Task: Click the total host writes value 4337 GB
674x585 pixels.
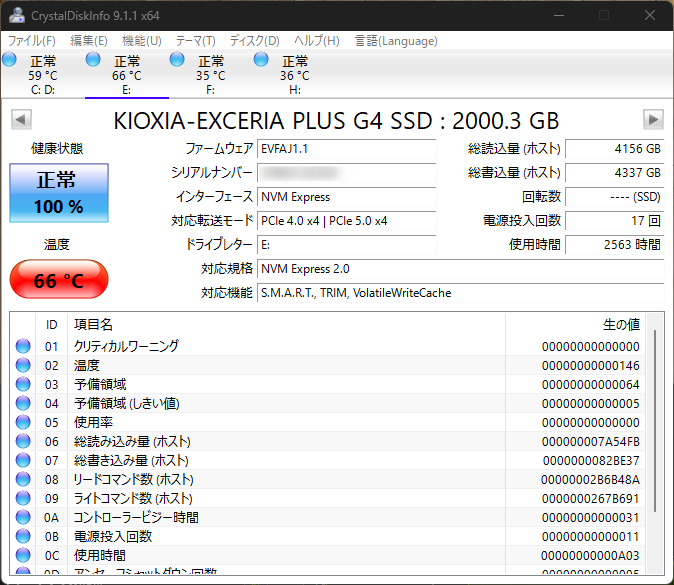Action: point(615,173)
